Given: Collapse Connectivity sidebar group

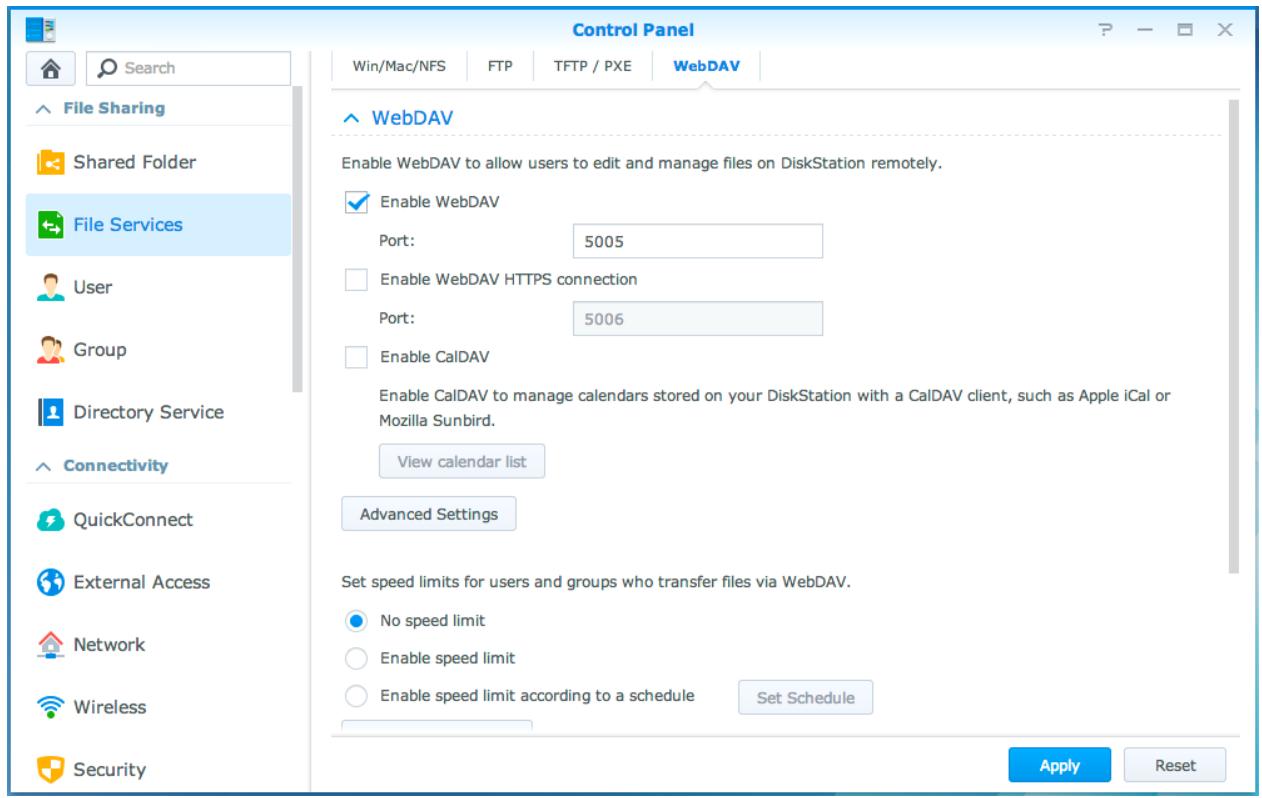Looking at the screenshot, I should 42,466.
